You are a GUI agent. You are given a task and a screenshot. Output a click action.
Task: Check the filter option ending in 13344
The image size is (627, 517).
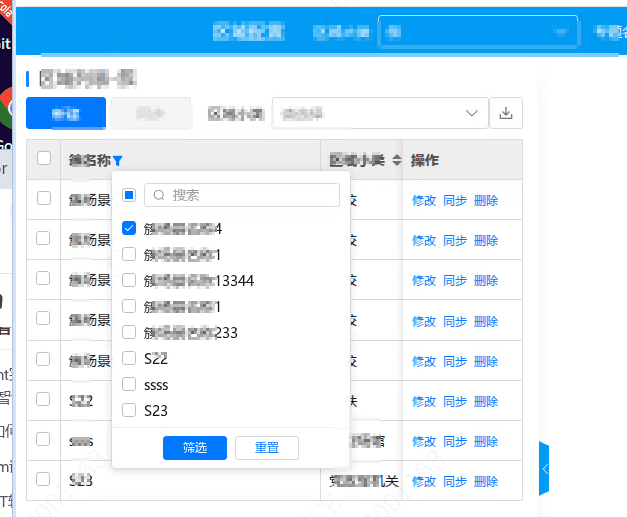[x=129, y=280]
